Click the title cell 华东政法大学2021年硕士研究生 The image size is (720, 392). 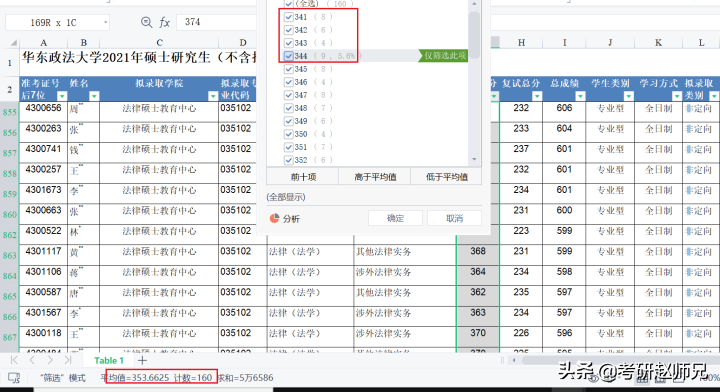point(138,58)
